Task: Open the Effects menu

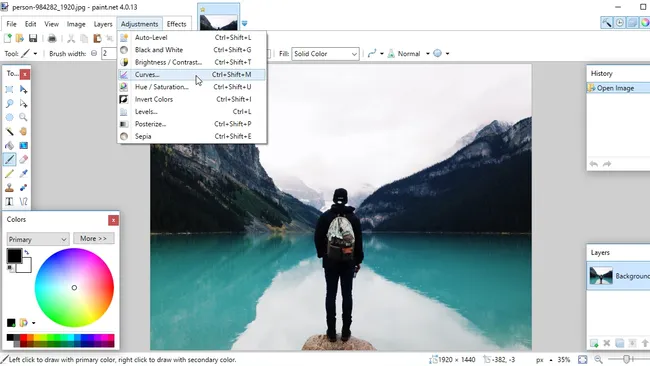Action: [x=176, y=24]
